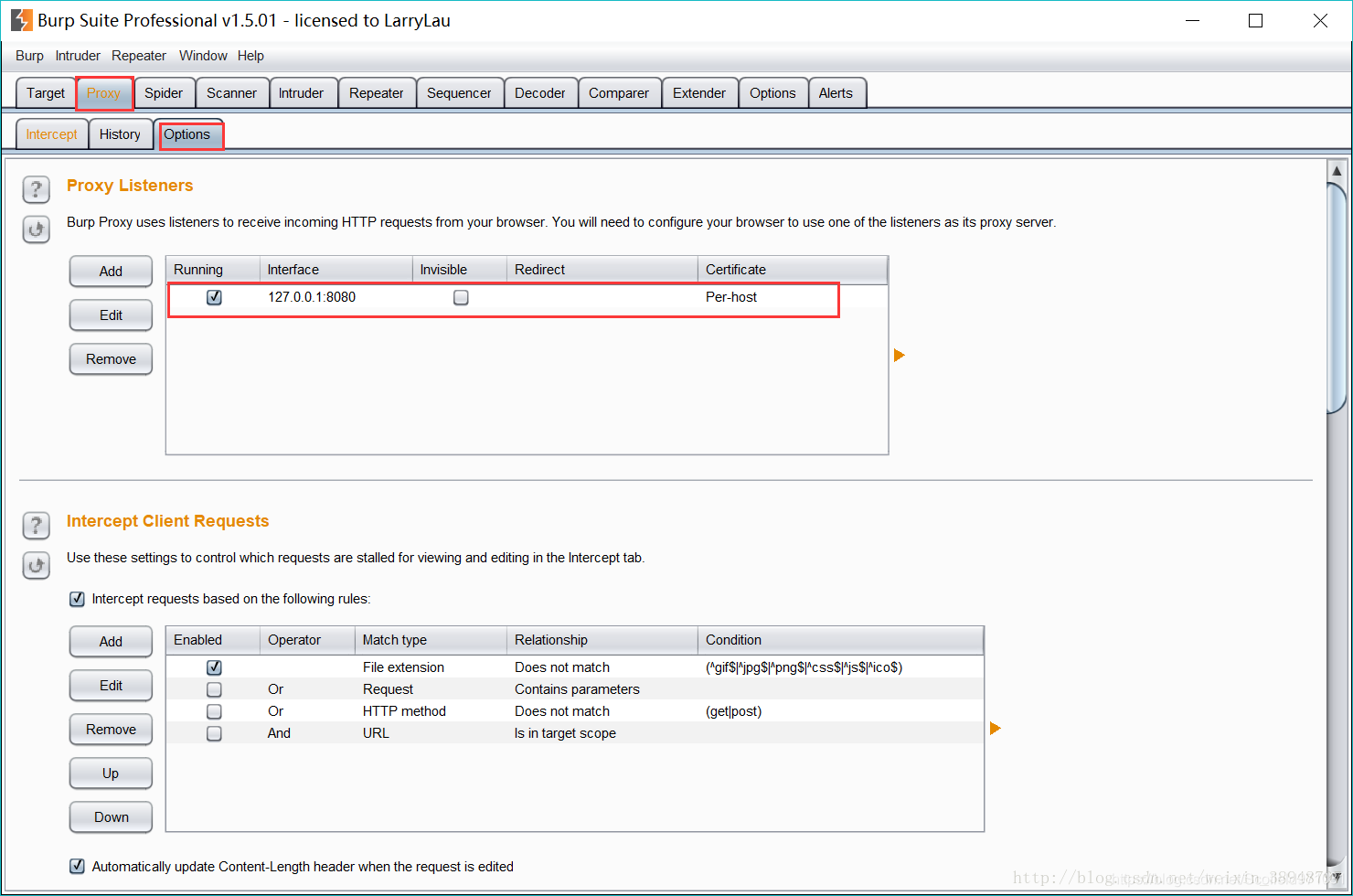Viewport: 1353px width, 896px height.
Task: Toggle automatic Content-Length header update
Action: point(78,866)
